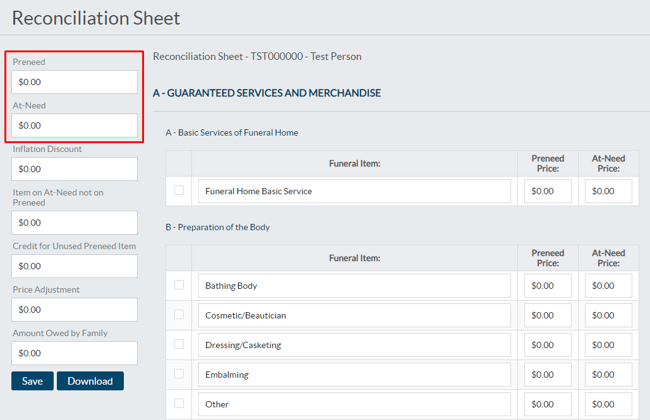The width and height of the screenshot is (650, 420).
Task: Click the Item on At-Need not on Preneed field
Action: click(x=75, y=223)
